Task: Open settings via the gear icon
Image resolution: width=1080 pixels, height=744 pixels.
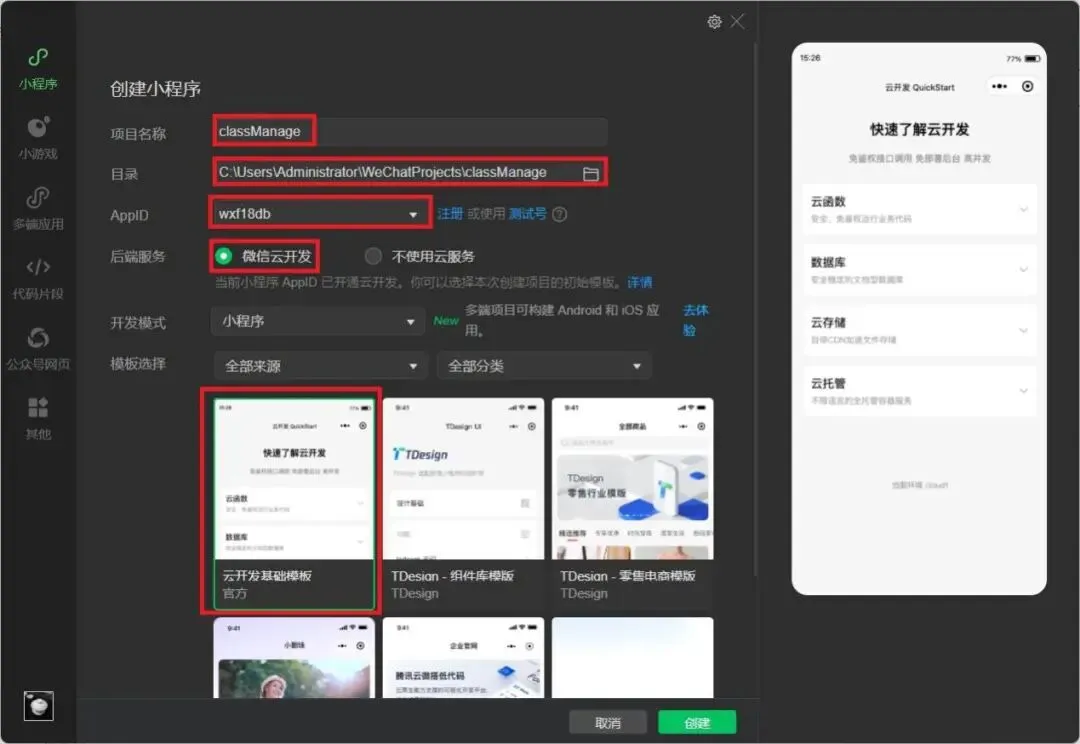Action: [714, 22]
